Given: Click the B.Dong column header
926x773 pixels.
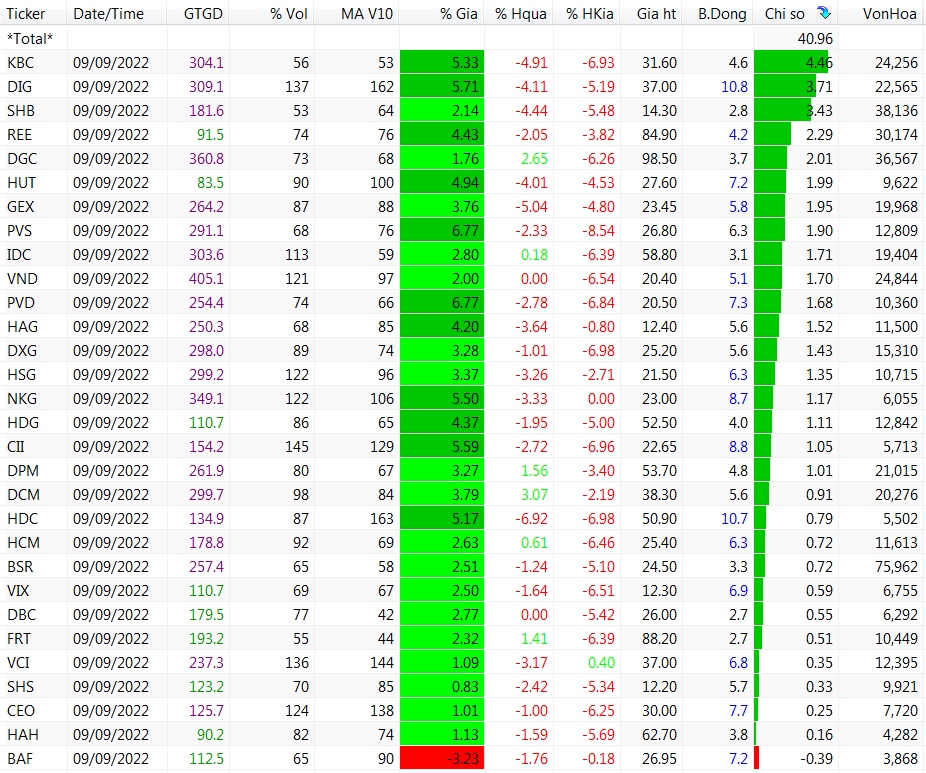Looking at the screenshot, I should pyautogui.click(x=722, y=14).
